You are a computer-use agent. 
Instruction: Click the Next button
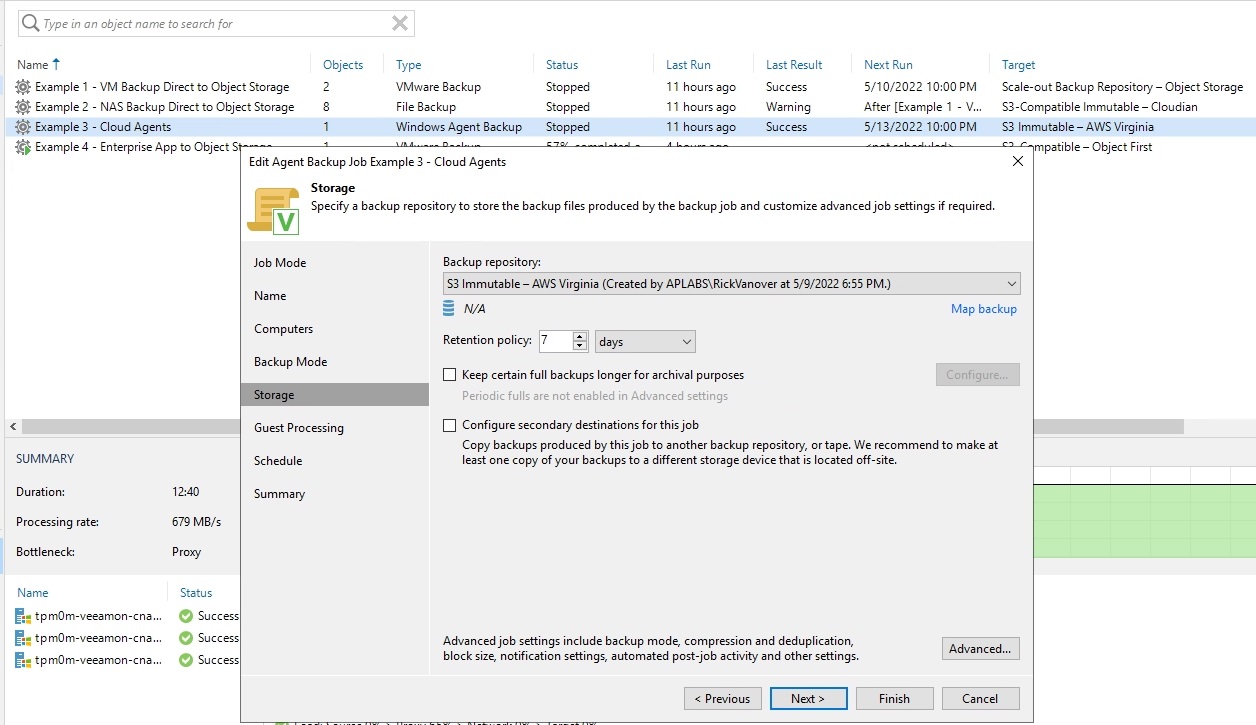[808, 699]
